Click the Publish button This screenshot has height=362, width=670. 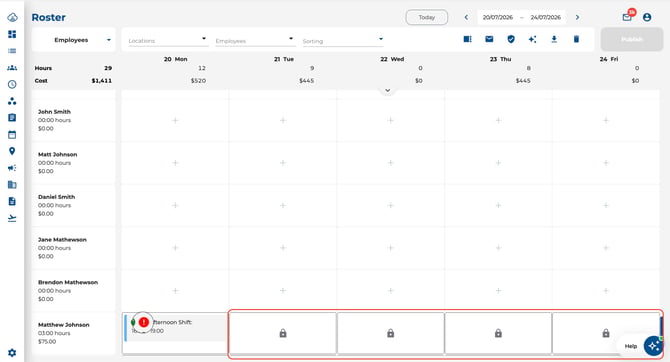click(x=632, y=39)
